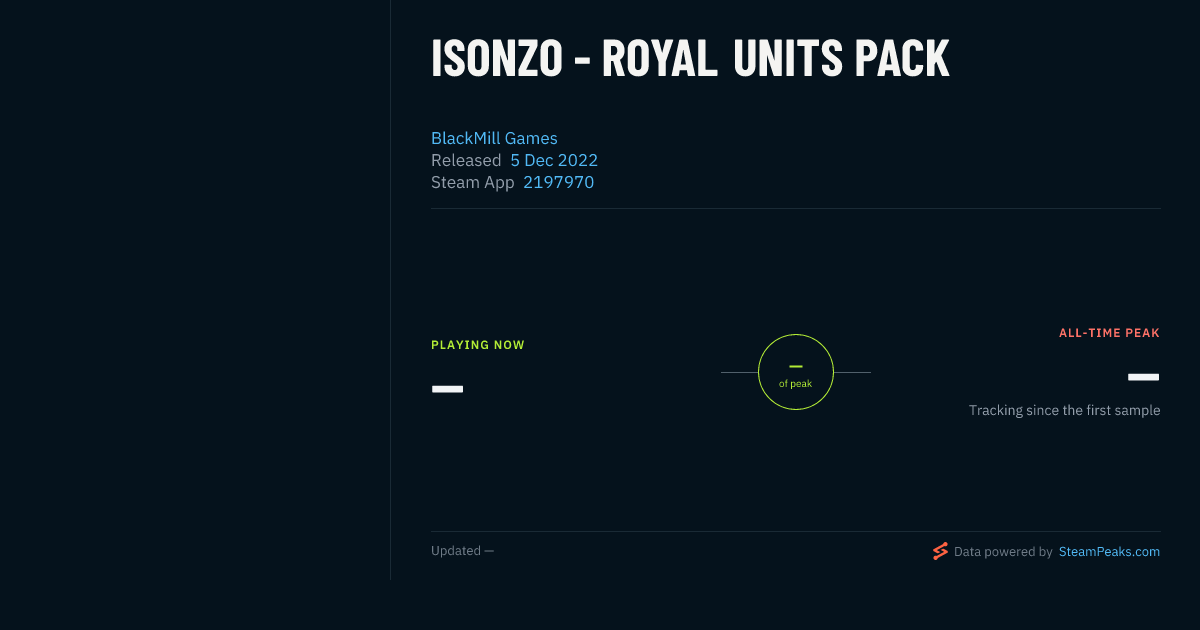Screen dimensions: 1200x630
Task: Click the dash inside the peak circle
Action: point(796,366)
